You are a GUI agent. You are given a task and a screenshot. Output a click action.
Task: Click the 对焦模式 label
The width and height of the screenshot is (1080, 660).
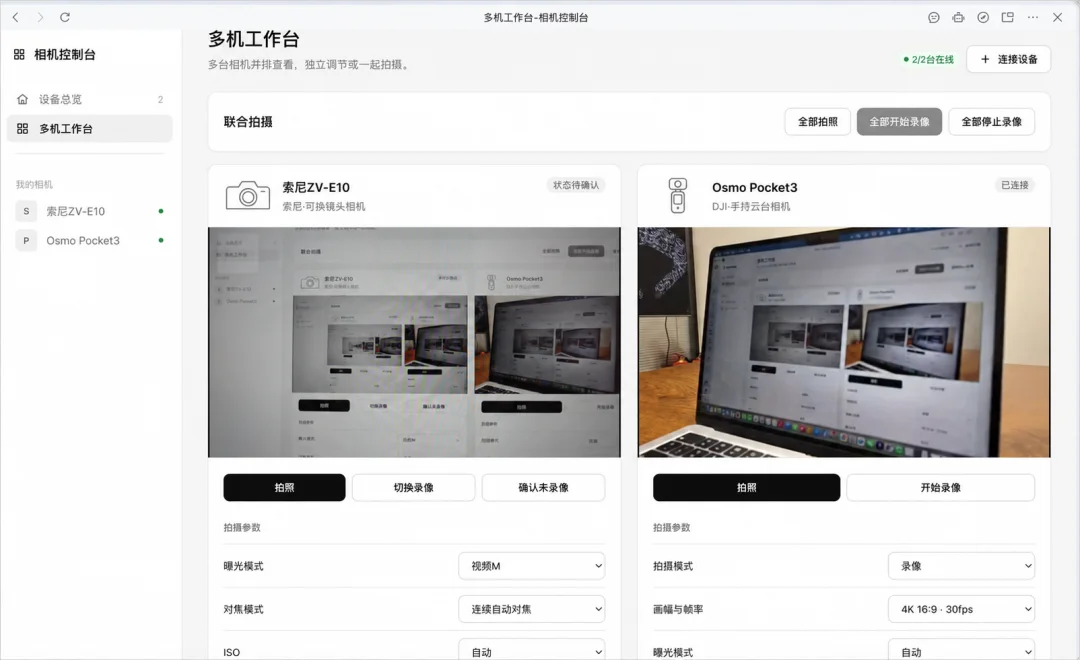243,609
